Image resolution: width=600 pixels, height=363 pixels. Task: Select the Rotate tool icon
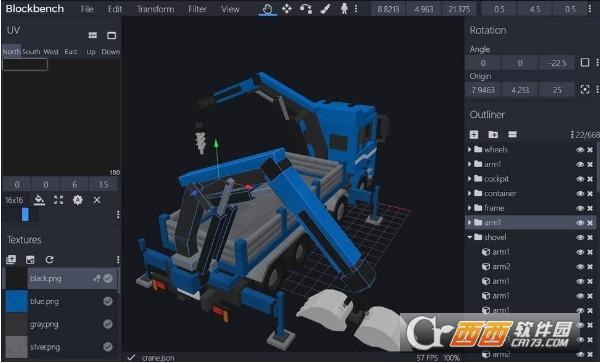pos(306,9)
